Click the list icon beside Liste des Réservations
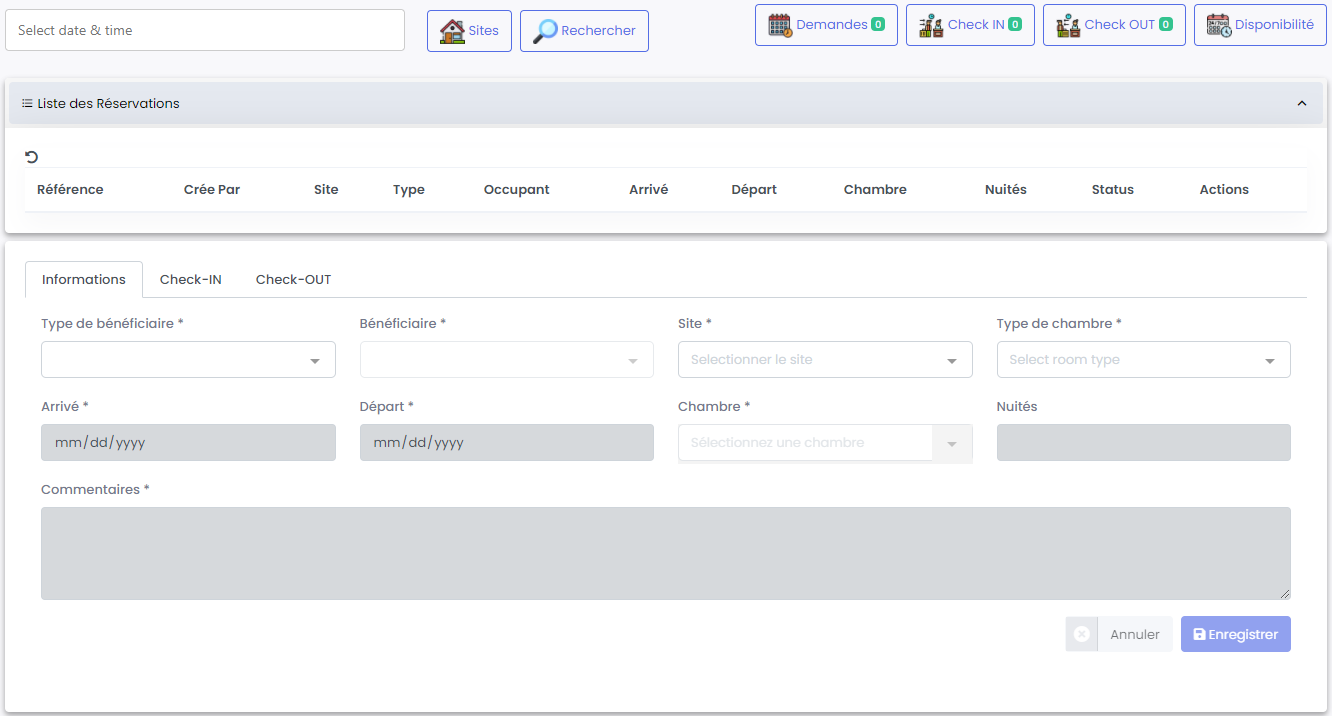 pos(27,103)
